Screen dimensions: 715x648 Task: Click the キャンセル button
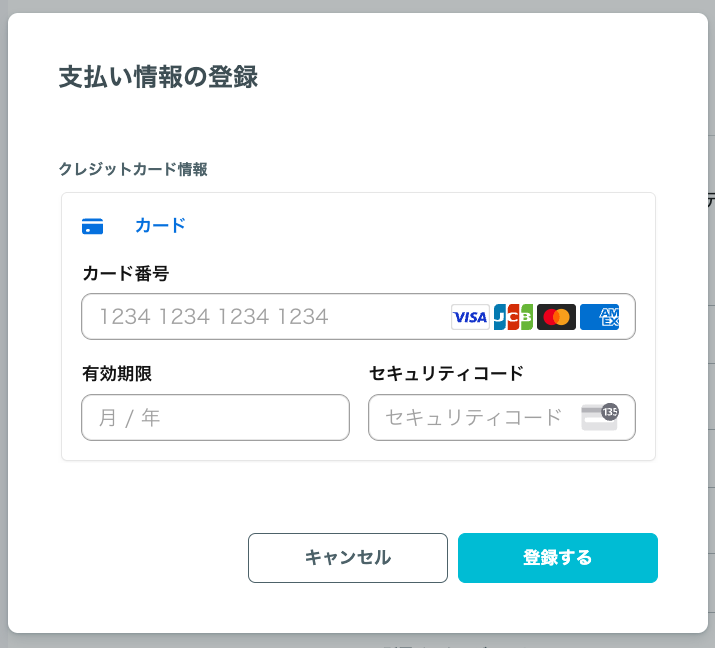[x=348, y=558]
